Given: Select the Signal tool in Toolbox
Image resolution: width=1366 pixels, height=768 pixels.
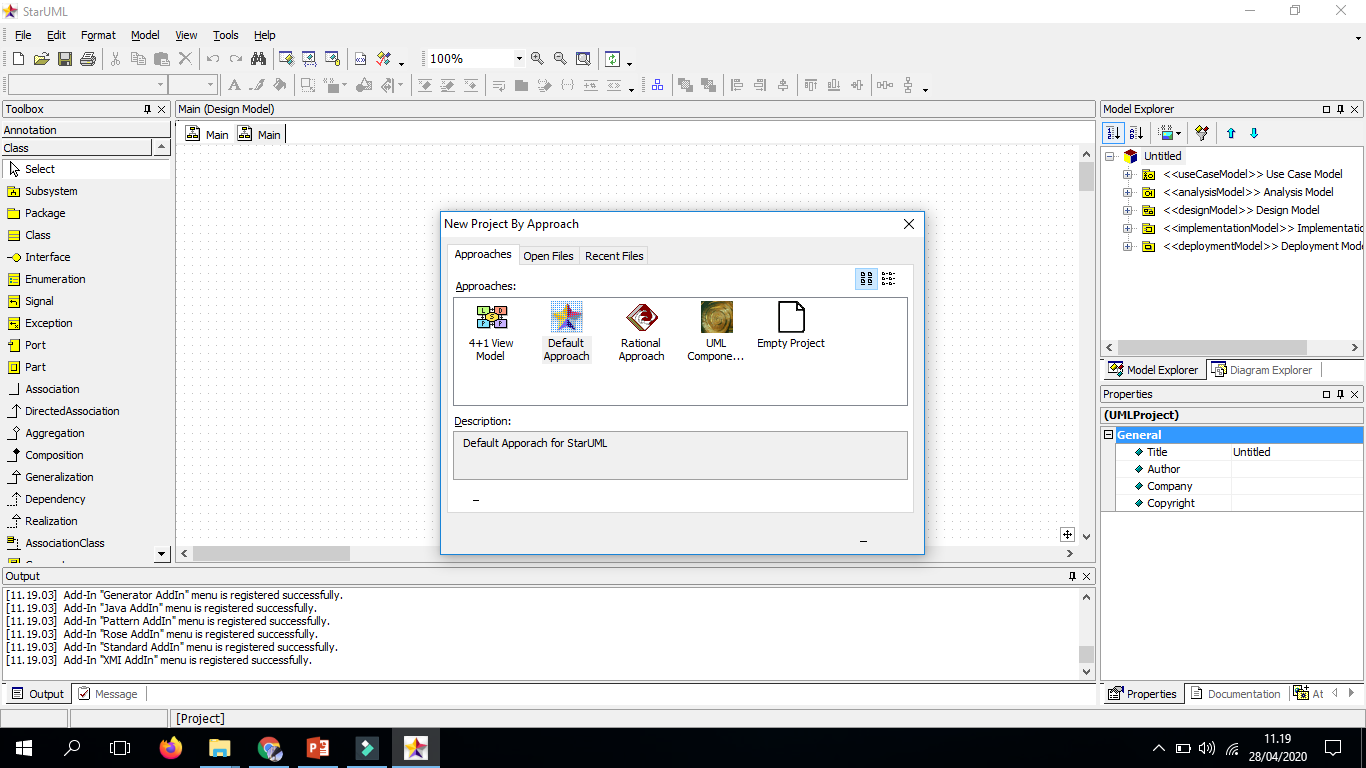Looking at the screenshot, I should pyautogui.click(x=87, y=301).
